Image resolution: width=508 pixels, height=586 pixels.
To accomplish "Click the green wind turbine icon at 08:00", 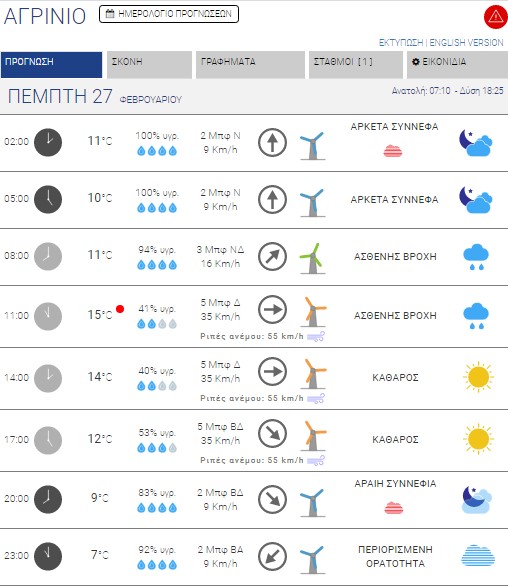I will (313, 258).
